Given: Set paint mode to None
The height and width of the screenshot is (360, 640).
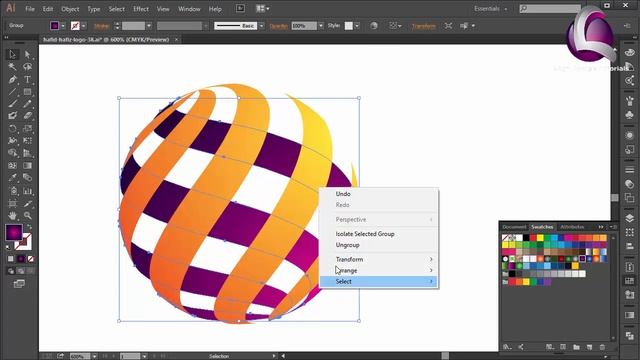Looking at the screenshot, I should click(x=31, y=259).
